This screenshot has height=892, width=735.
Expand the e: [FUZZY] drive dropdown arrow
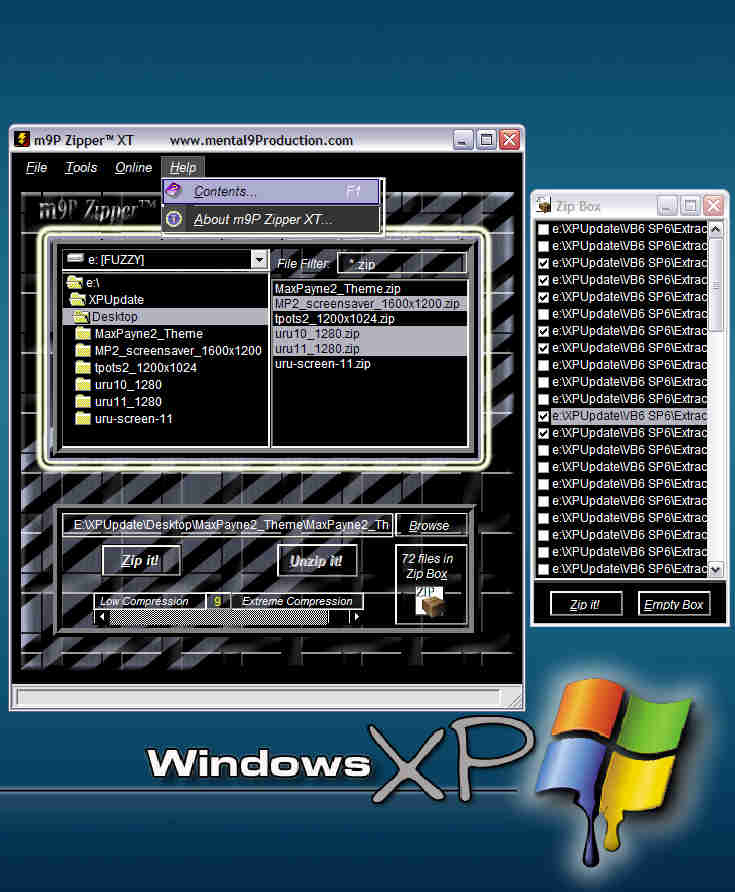[259, 259]
